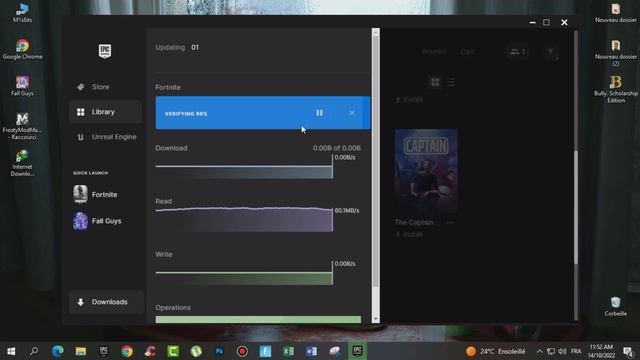Pause the Fortnite verification

(319, 113)
